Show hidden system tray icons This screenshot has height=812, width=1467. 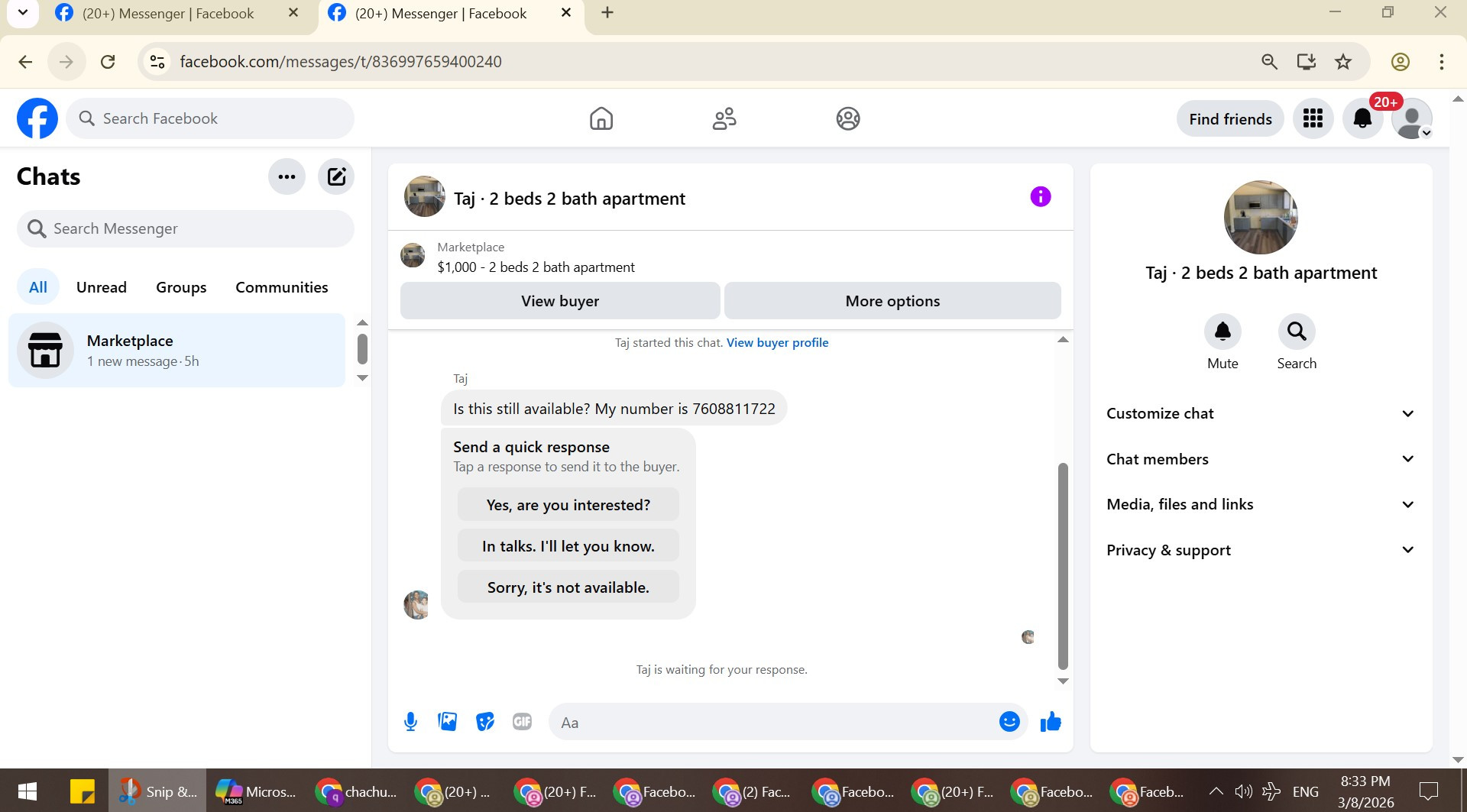pos(1216,791)
